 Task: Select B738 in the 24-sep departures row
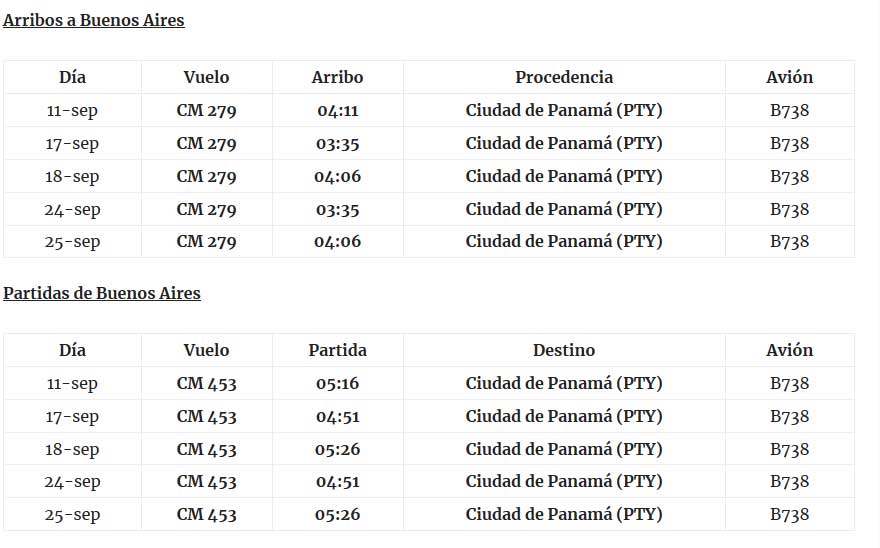point(790,481)
